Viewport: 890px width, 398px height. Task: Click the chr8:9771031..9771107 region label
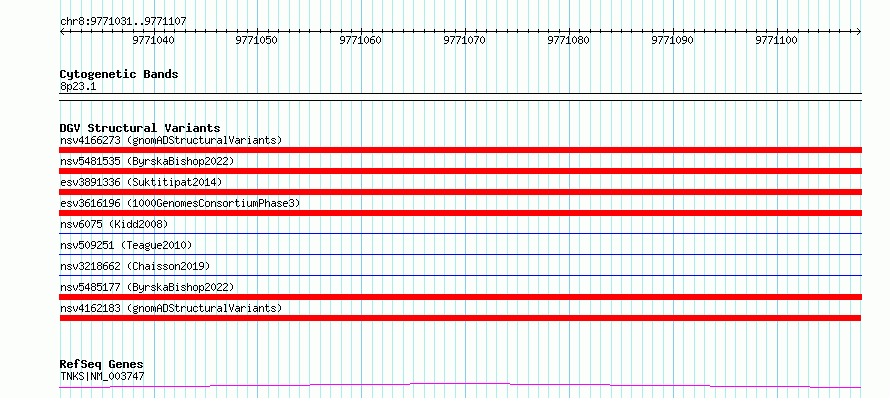pos(123,21)
